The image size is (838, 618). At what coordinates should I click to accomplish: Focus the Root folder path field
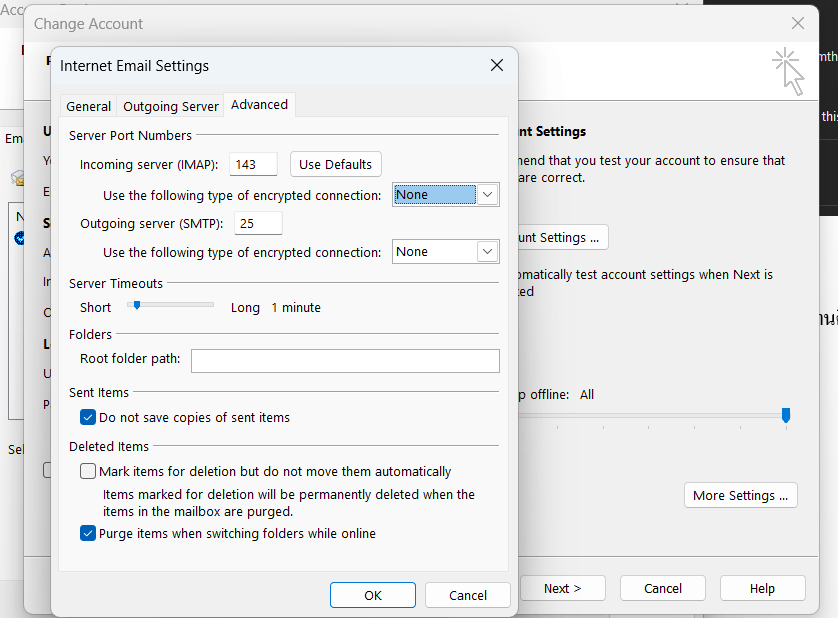point(345,361)
